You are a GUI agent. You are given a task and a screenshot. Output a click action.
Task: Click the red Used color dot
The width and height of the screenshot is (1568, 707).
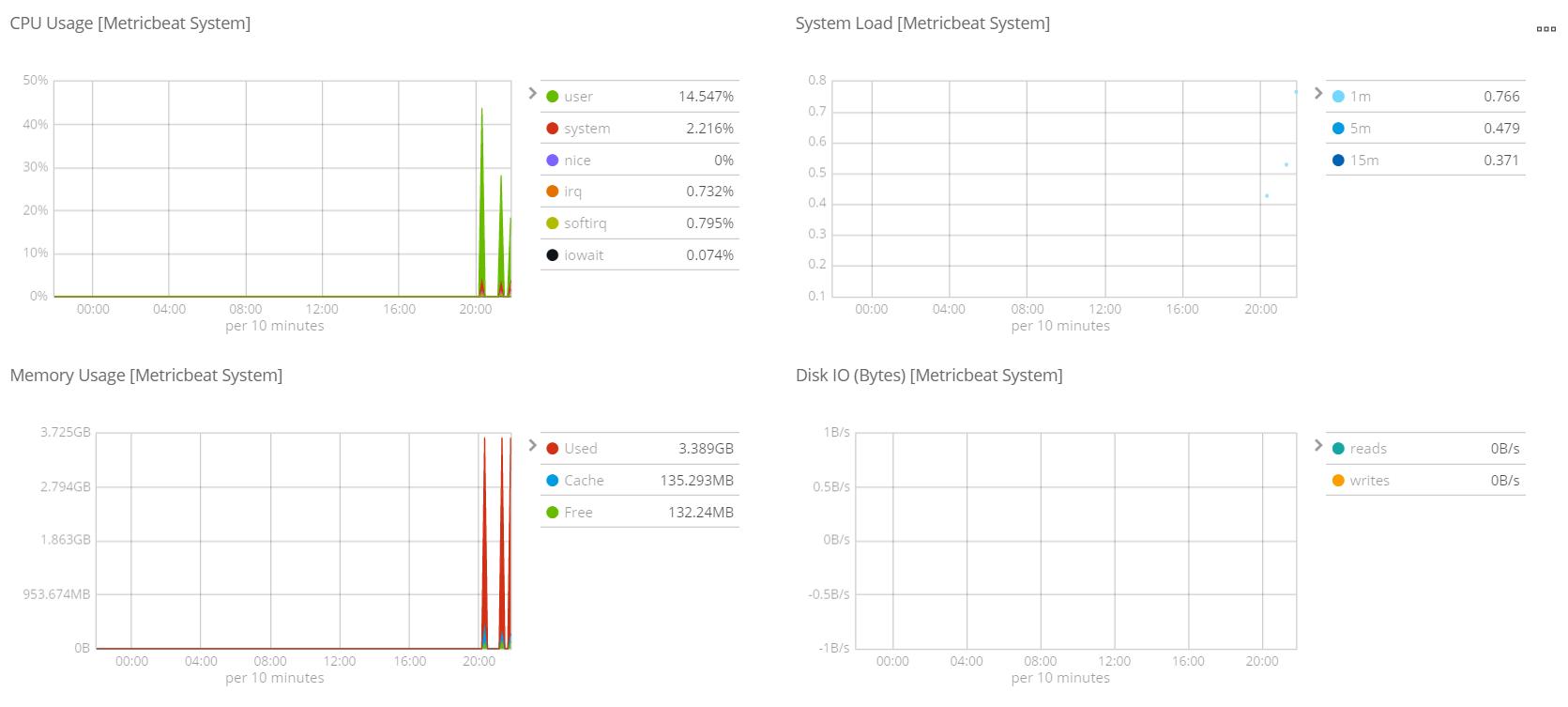552,449
